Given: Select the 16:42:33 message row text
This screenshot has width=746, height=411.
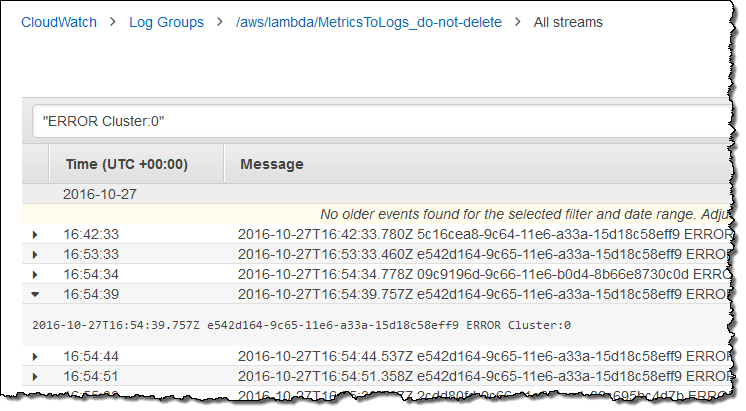Looking at the screenshot, I should point(480,234).
